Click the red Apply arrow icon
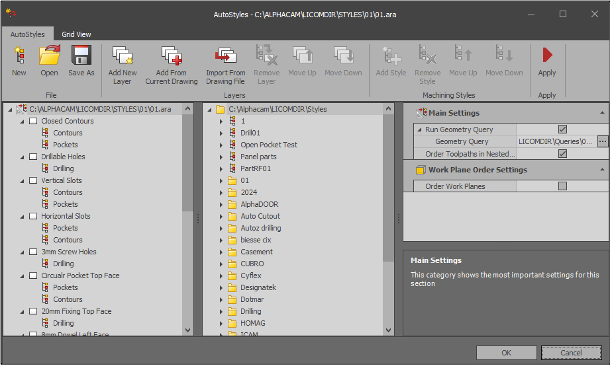Image resolution: width=610 pixels, height=365 pixels. coord(547,55)
